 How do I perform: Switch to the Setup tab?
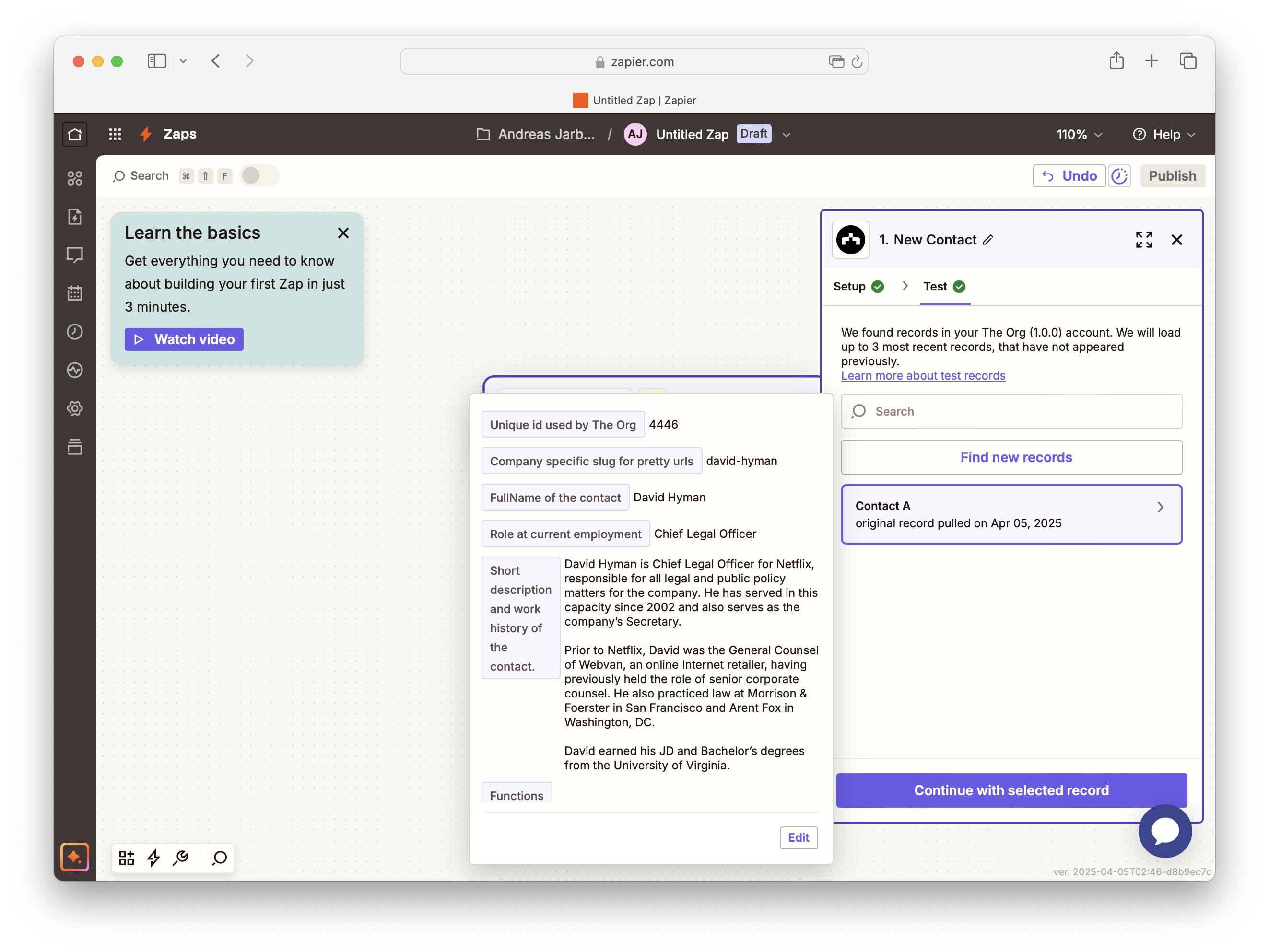[x=858, y=286]
